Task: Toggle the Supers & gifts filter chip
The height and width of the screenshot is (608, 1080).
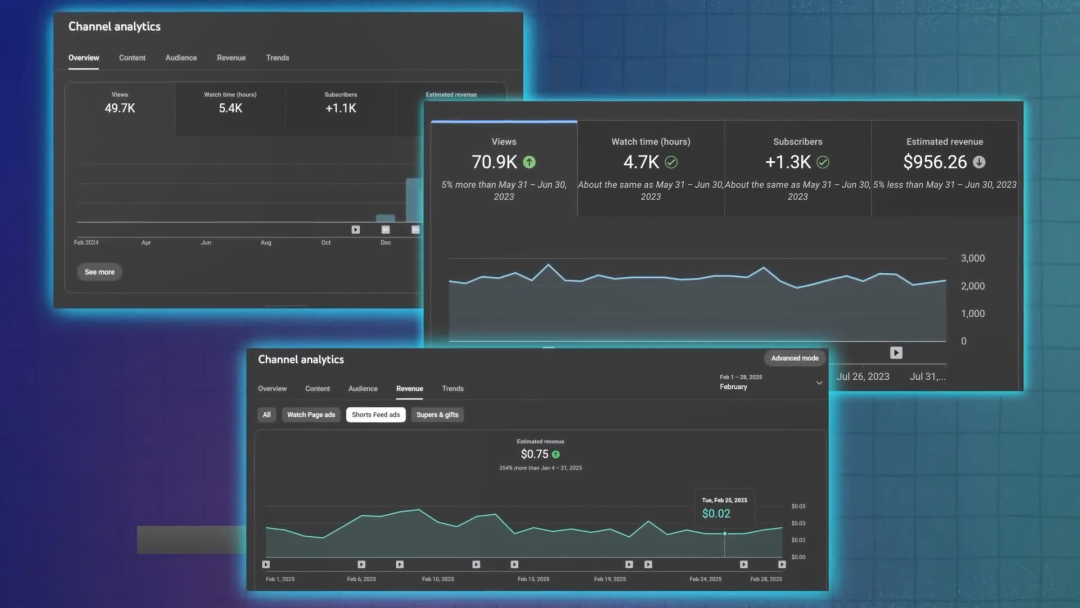Action: [437, 415]
